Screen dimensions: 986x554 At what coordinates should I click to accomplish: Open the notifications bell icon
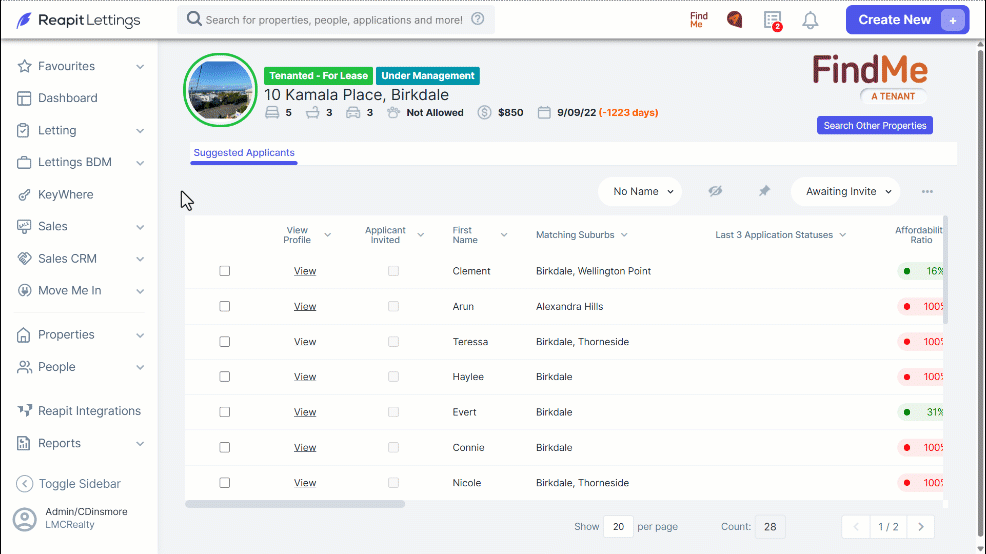point(810,20)
